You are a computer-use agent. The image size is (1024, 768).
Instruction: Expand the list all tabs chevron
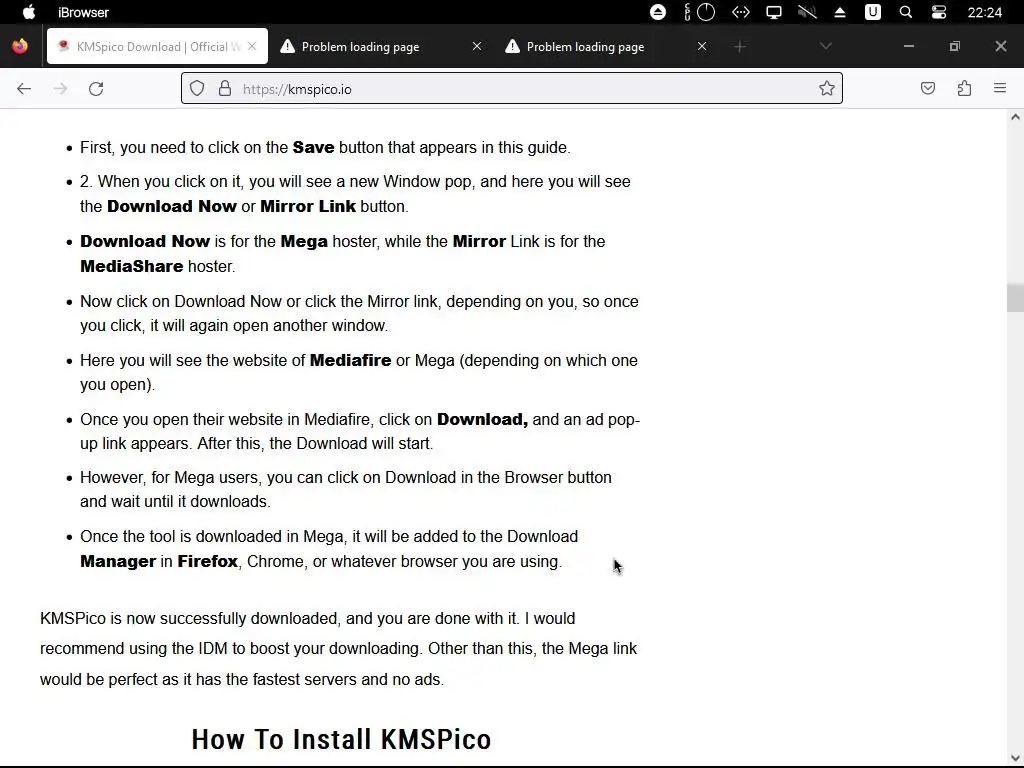[x=825, y=46]
